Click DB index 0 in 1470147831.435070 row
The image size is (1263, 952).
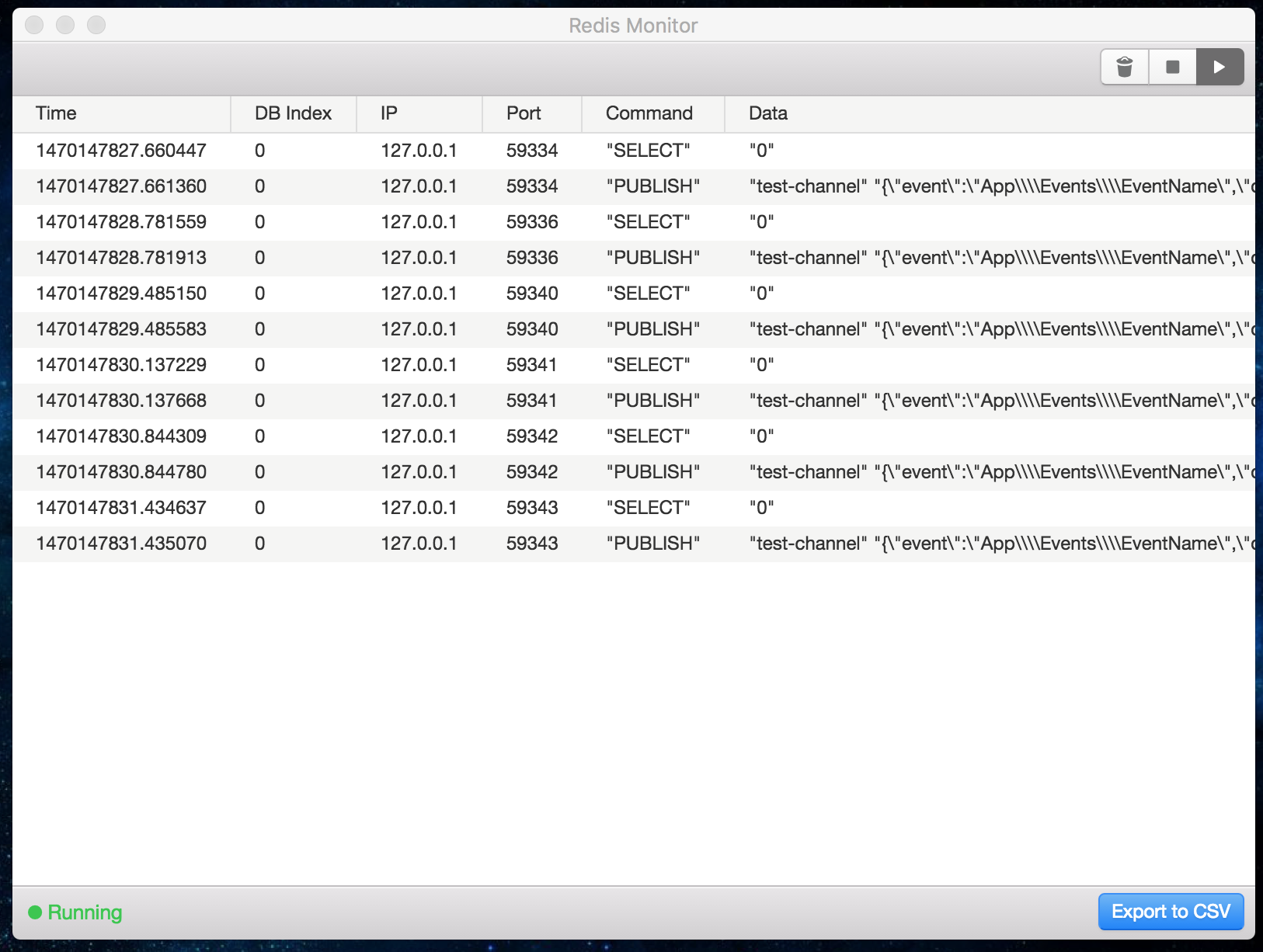pyautogui.click(x=260, y=544)
